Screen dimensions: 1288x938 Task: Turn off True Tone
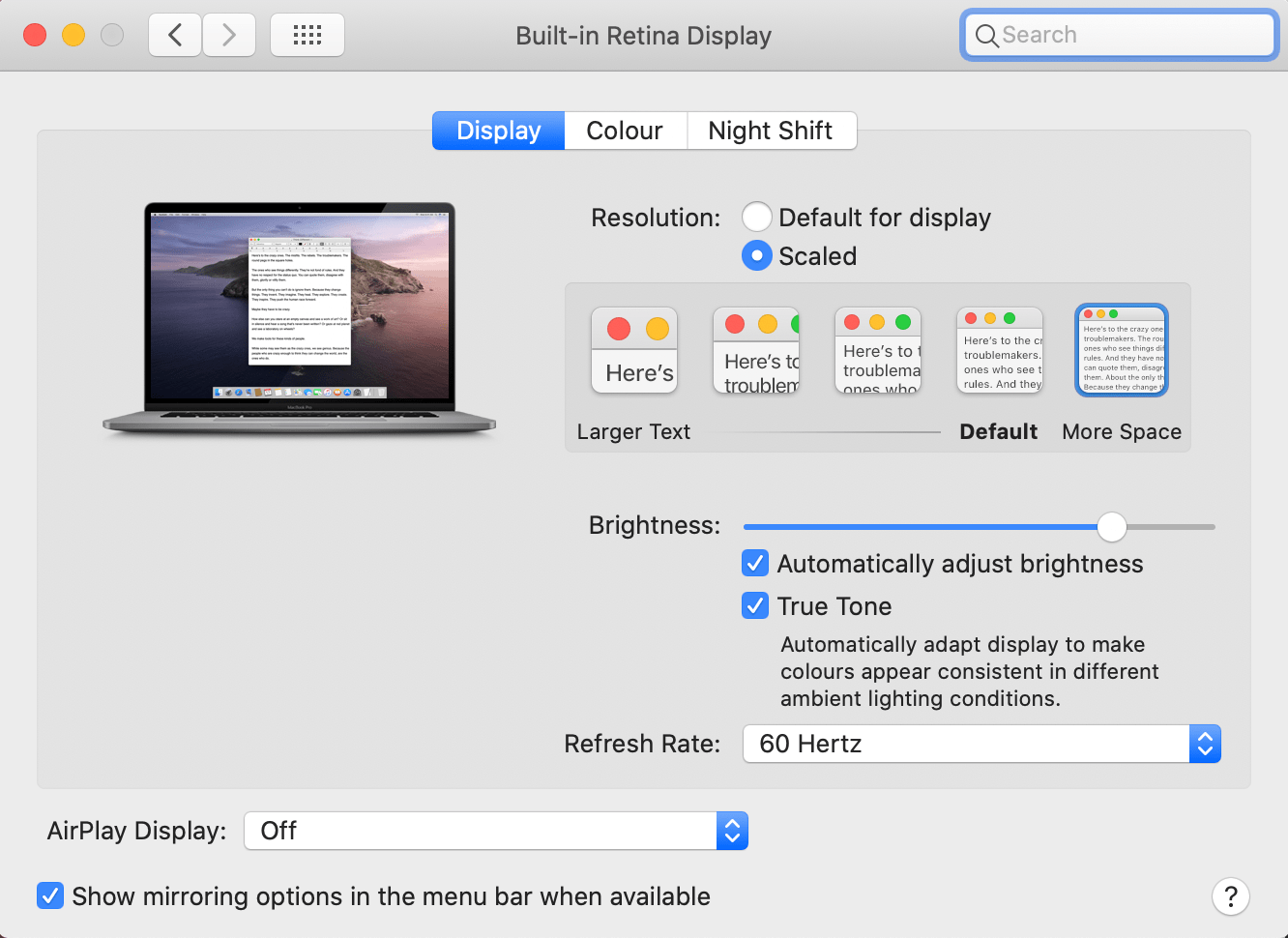(755, 605)
